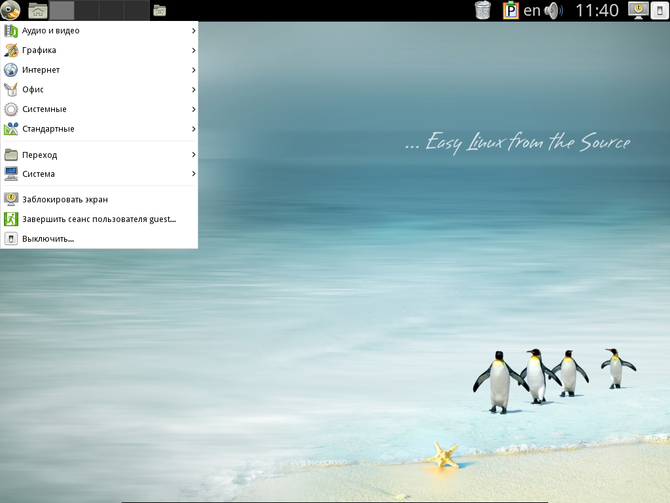Open the 'Система' menu entry
670x503 pixels.
point(99,174)
